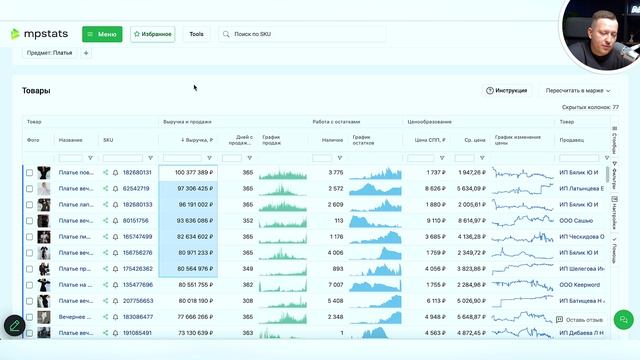640x360 pixels.
Task: Click the table vertical scrollbar handle
Action: point(608,175)
